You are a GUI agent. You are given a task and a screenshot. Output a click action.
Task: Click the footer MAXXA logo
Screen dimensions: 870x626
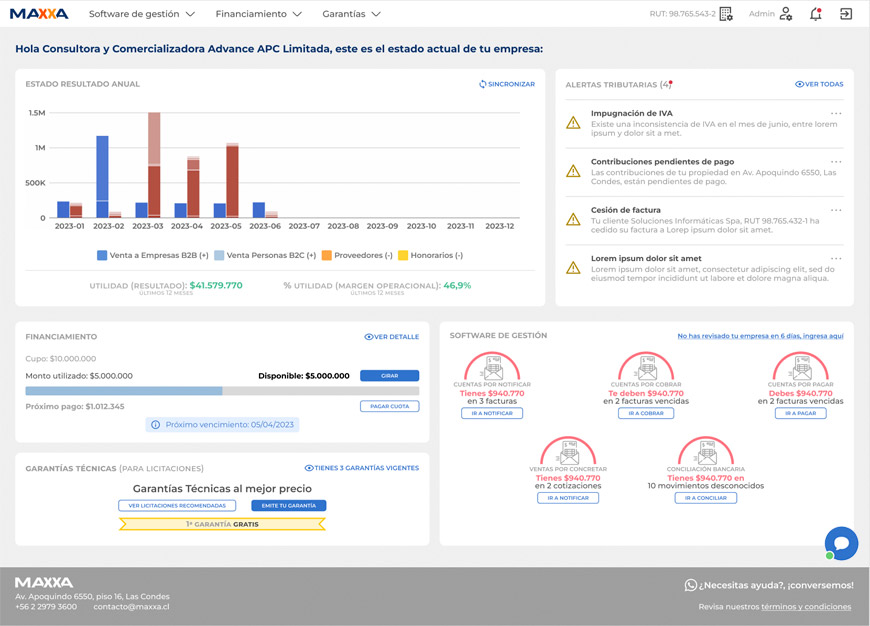(44, 583)
